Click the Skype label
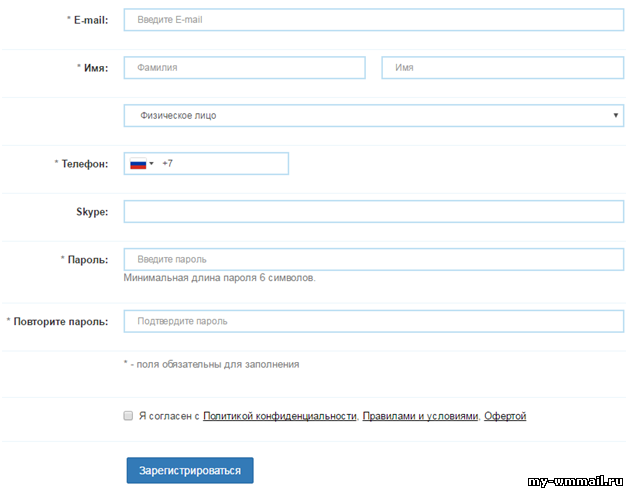 click(x=92, y=211)
